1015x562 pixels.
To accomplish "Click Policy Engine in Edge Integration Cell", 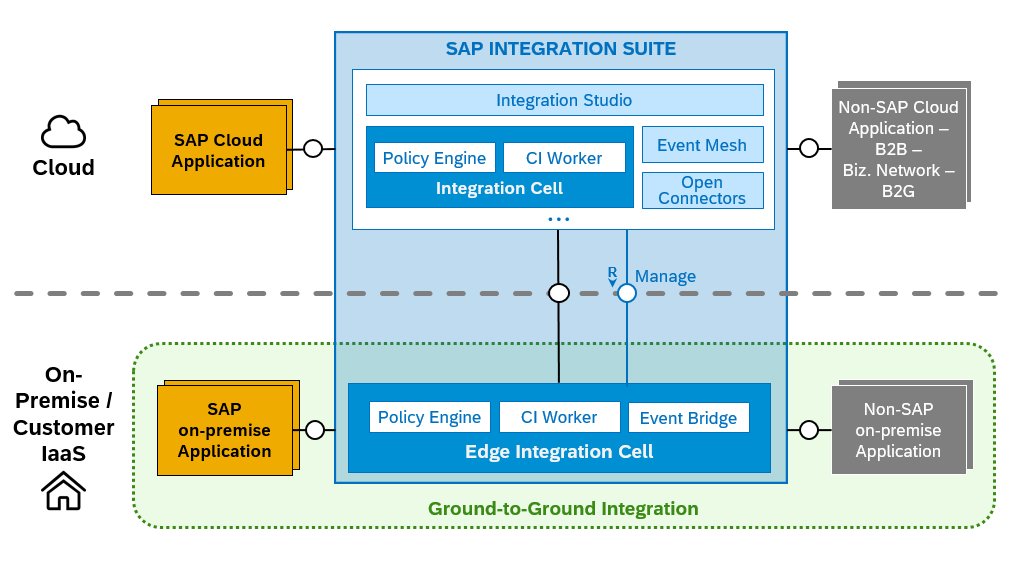I will coord(430,417).
